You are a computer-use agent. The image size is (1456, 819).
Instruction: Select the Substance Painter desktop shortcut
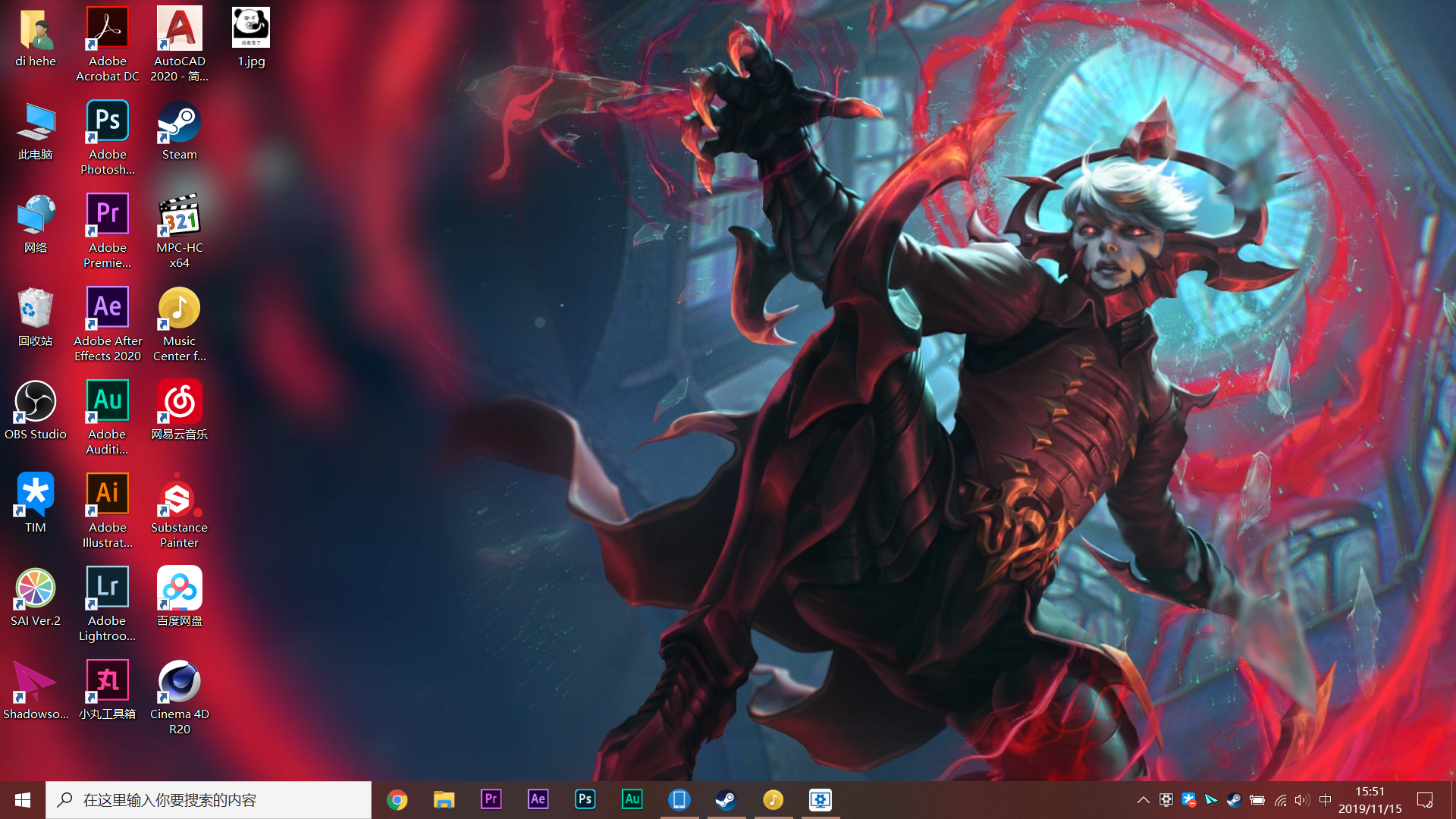click(180, 511)
